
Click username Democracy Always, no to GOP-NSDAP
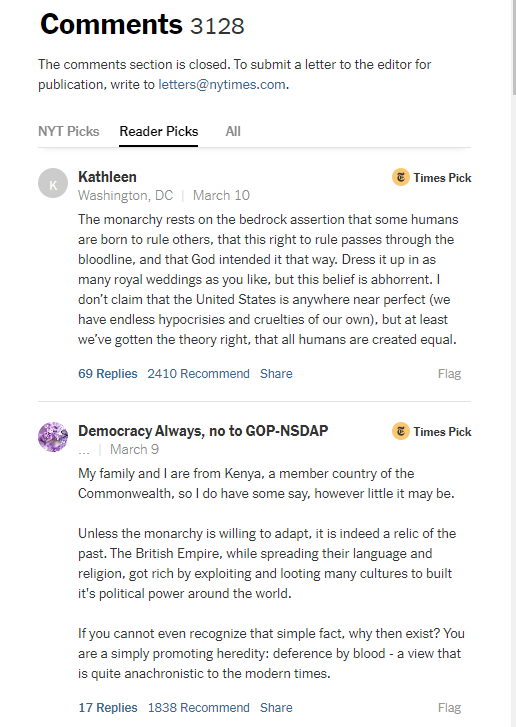pyautogui.click(x=203, y=431)
